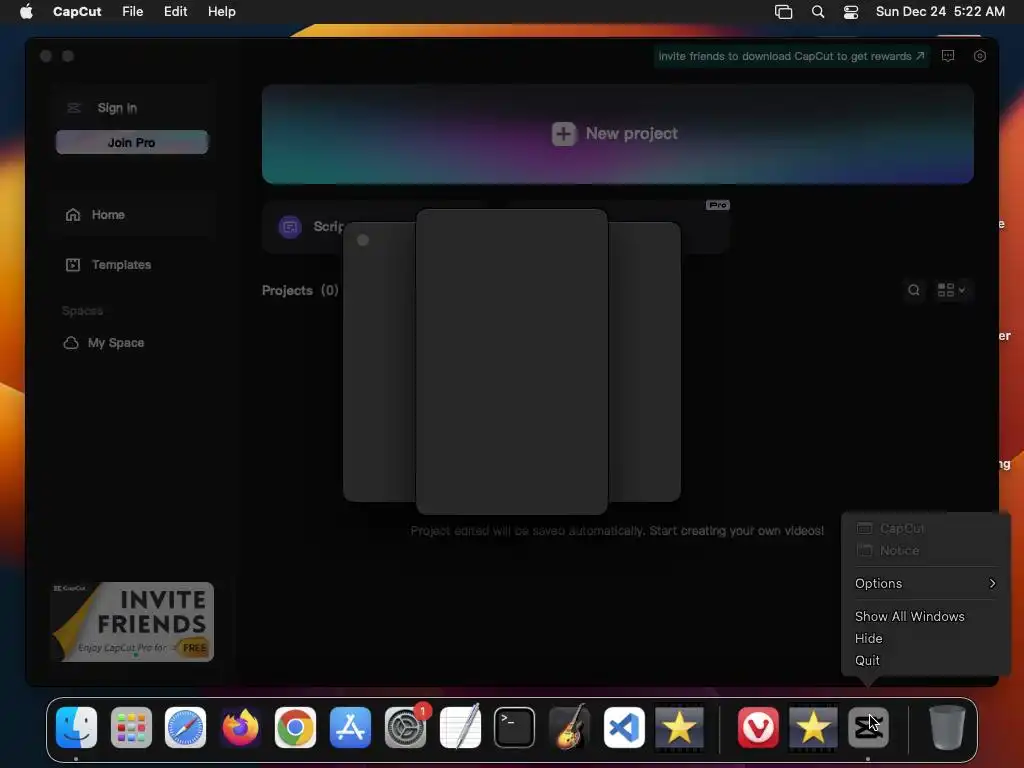Screen dimensions: 1024x768
Task: Open the CapCut menu bar item
Action: (x=77, y=11)
